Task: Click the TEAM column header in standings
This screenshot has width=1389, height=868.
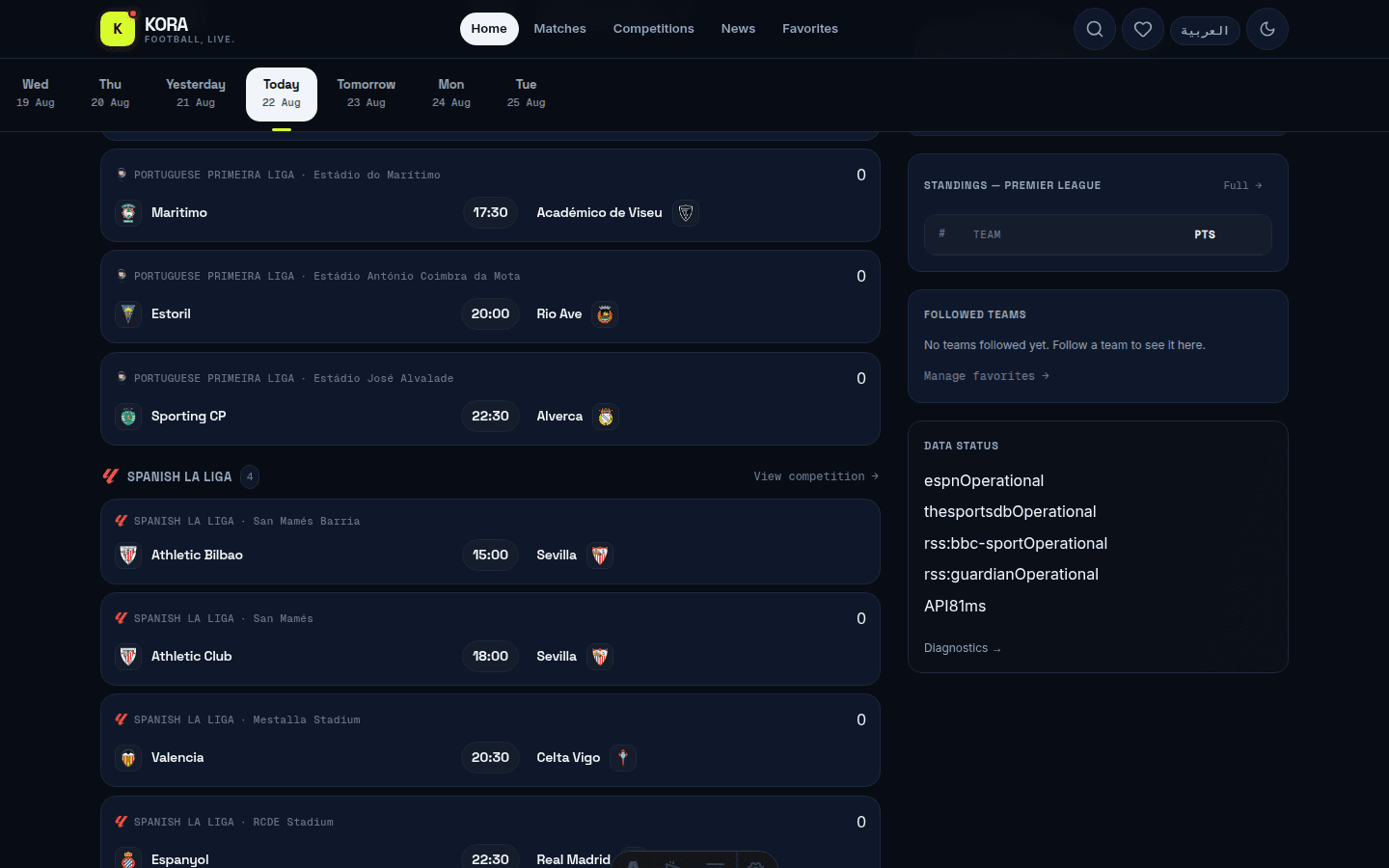Action: tap(987, 234)
